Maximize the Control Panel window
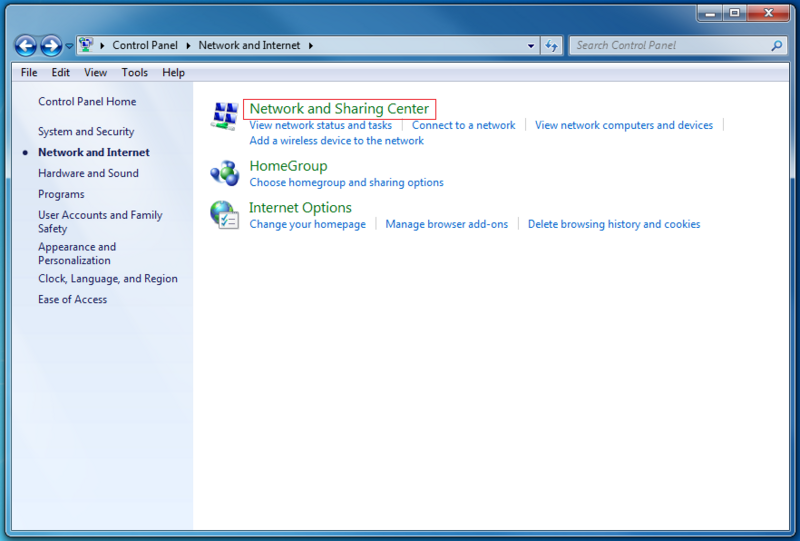This screenshot has width=800, height=541. [x=734, y=13]
